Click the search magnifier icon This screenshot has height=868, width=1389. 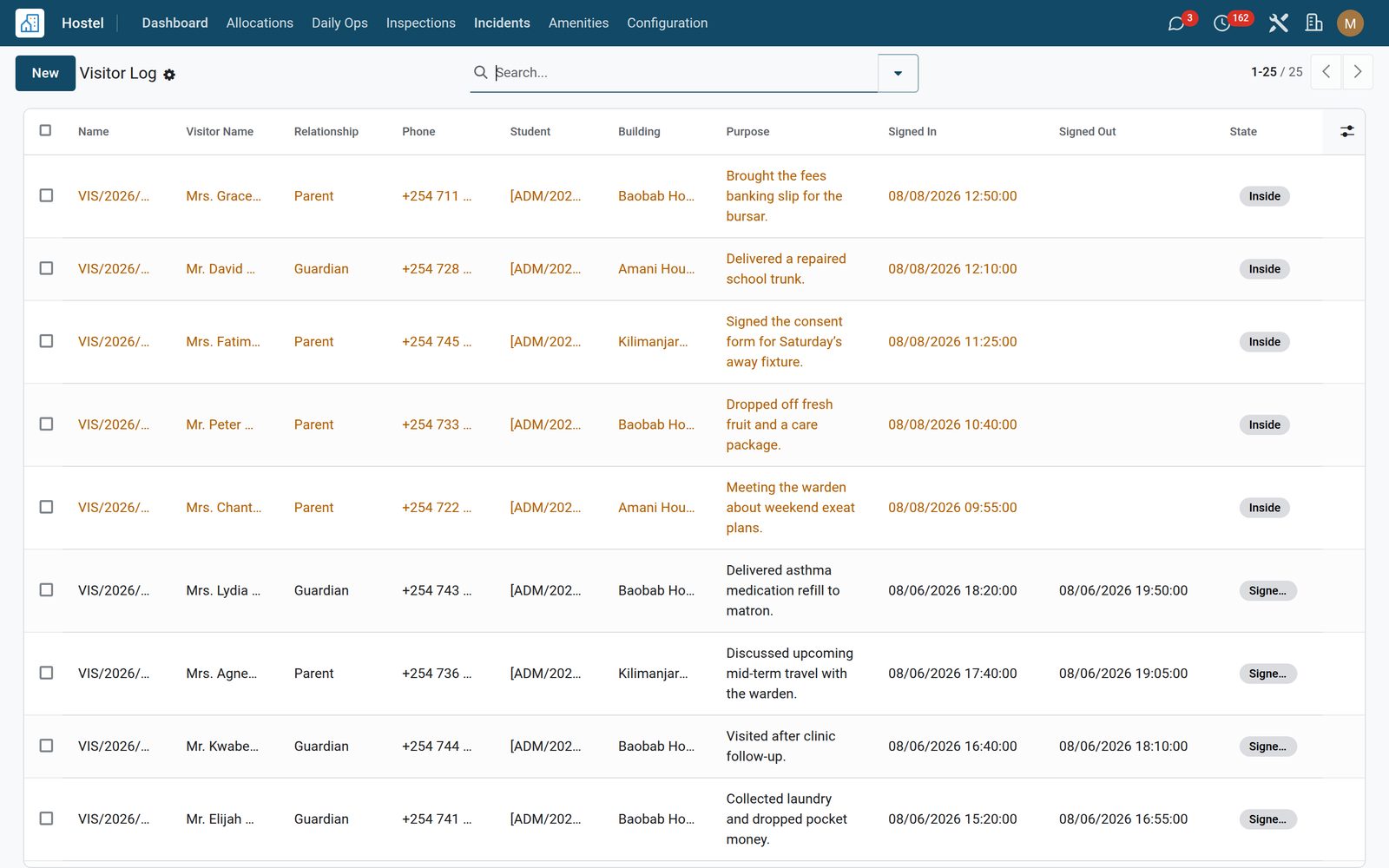pyautogui.click(x=480, y=72)
